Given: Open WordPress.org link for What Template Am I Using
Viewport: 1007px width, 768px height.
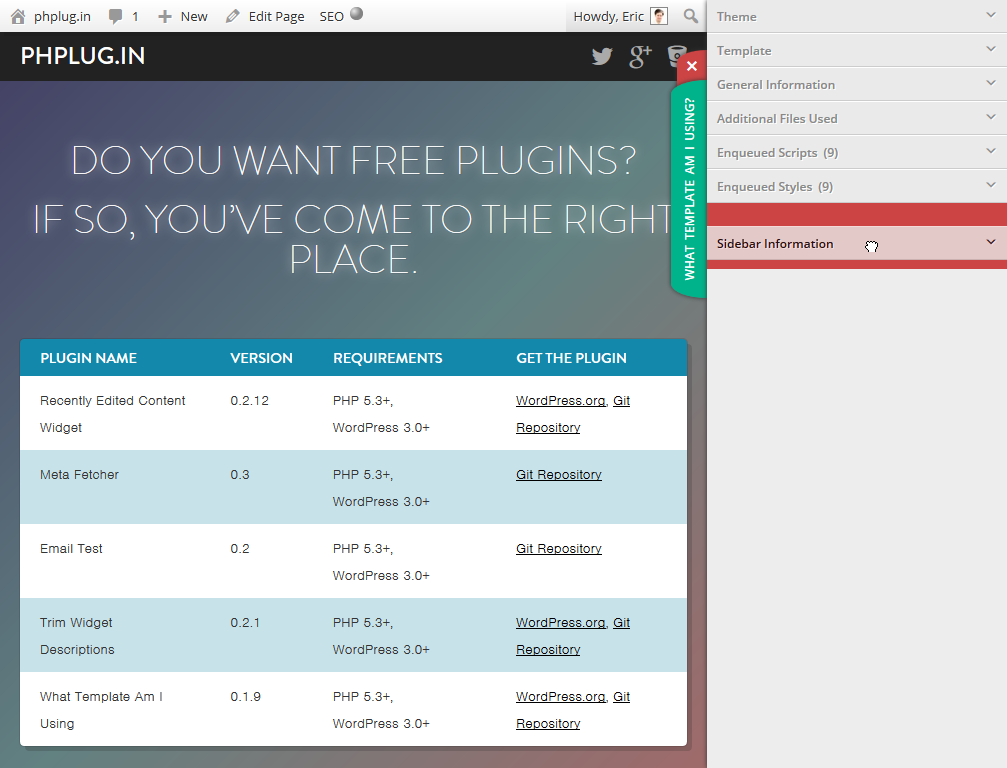Looking at the screenshot, I should pos(560,697).
